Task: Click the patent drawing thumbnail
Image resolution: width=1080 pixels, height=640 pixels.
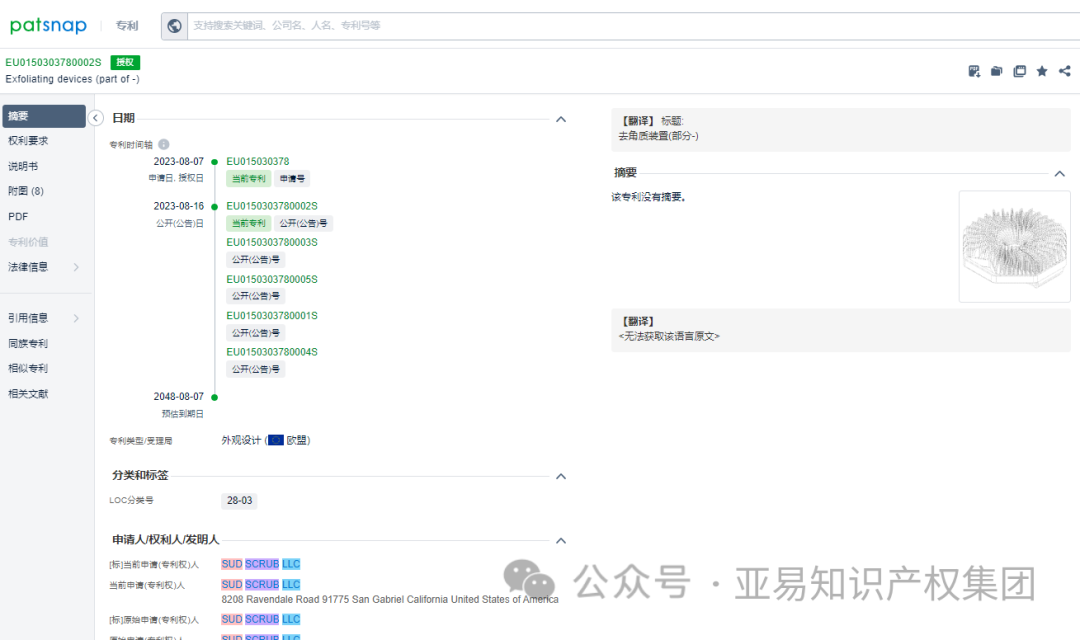Action: pyautogui.click(x=1014, y=245)
